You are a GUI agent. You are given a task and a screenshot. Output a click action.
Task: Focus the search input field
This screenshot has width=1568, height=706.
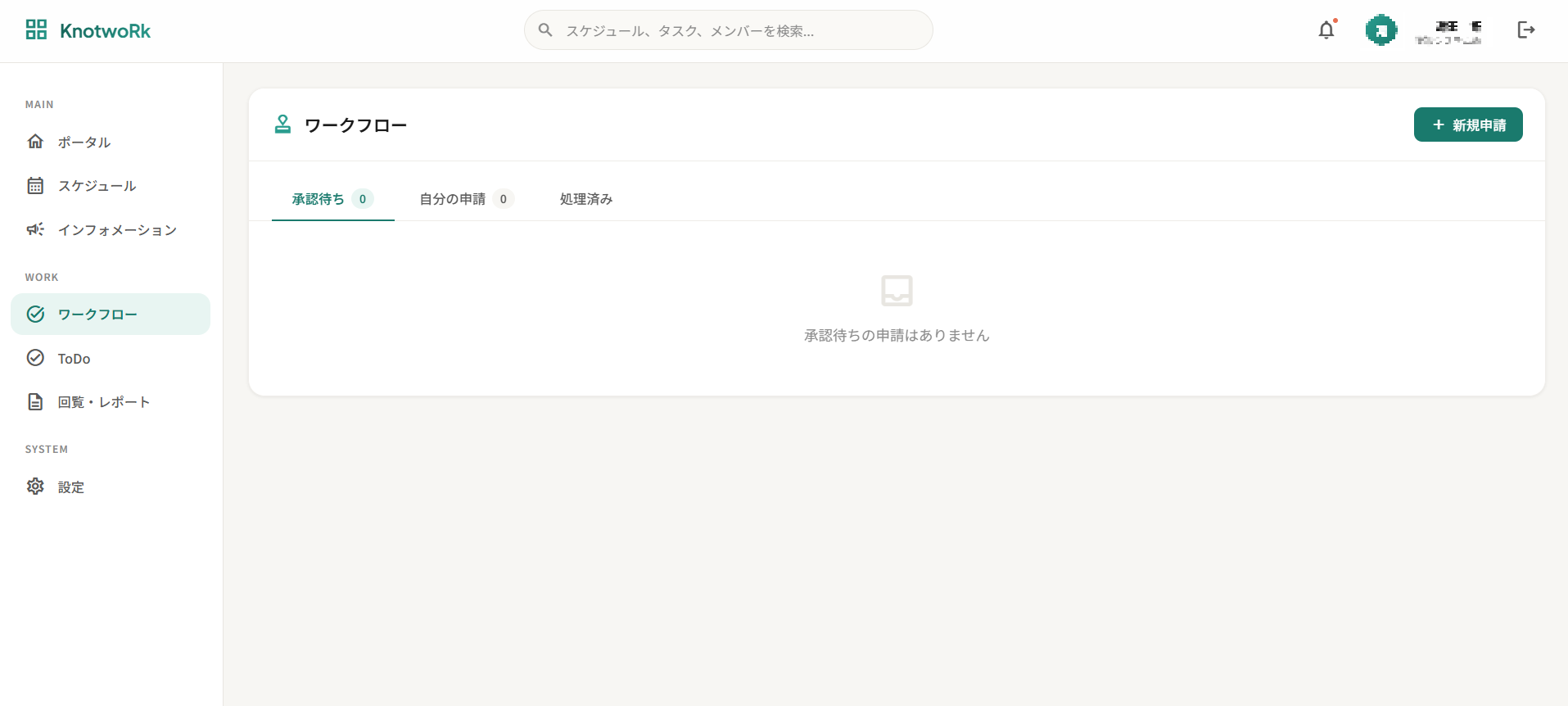pyautogui.click(x=737, y=31)
